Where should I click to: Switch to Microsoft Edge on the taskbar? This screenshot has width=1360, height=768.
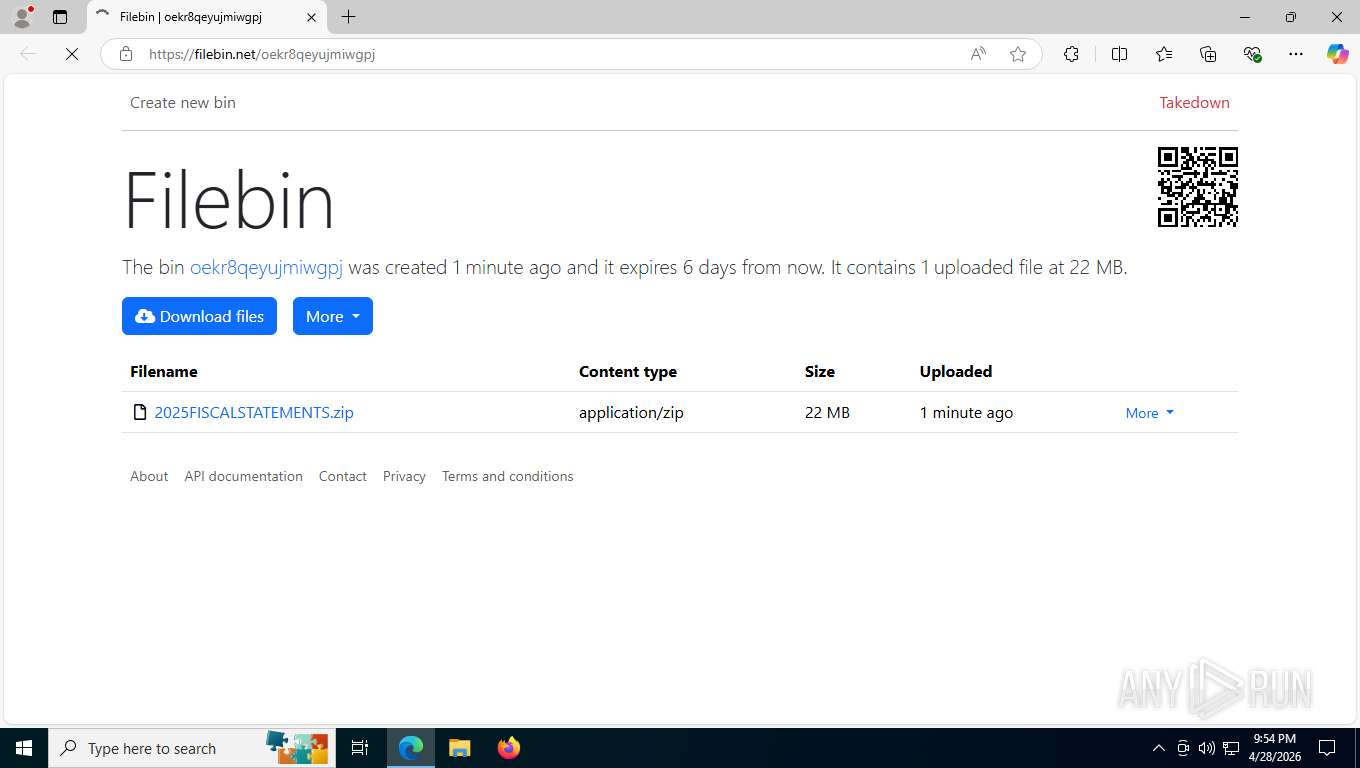[411, 748]
